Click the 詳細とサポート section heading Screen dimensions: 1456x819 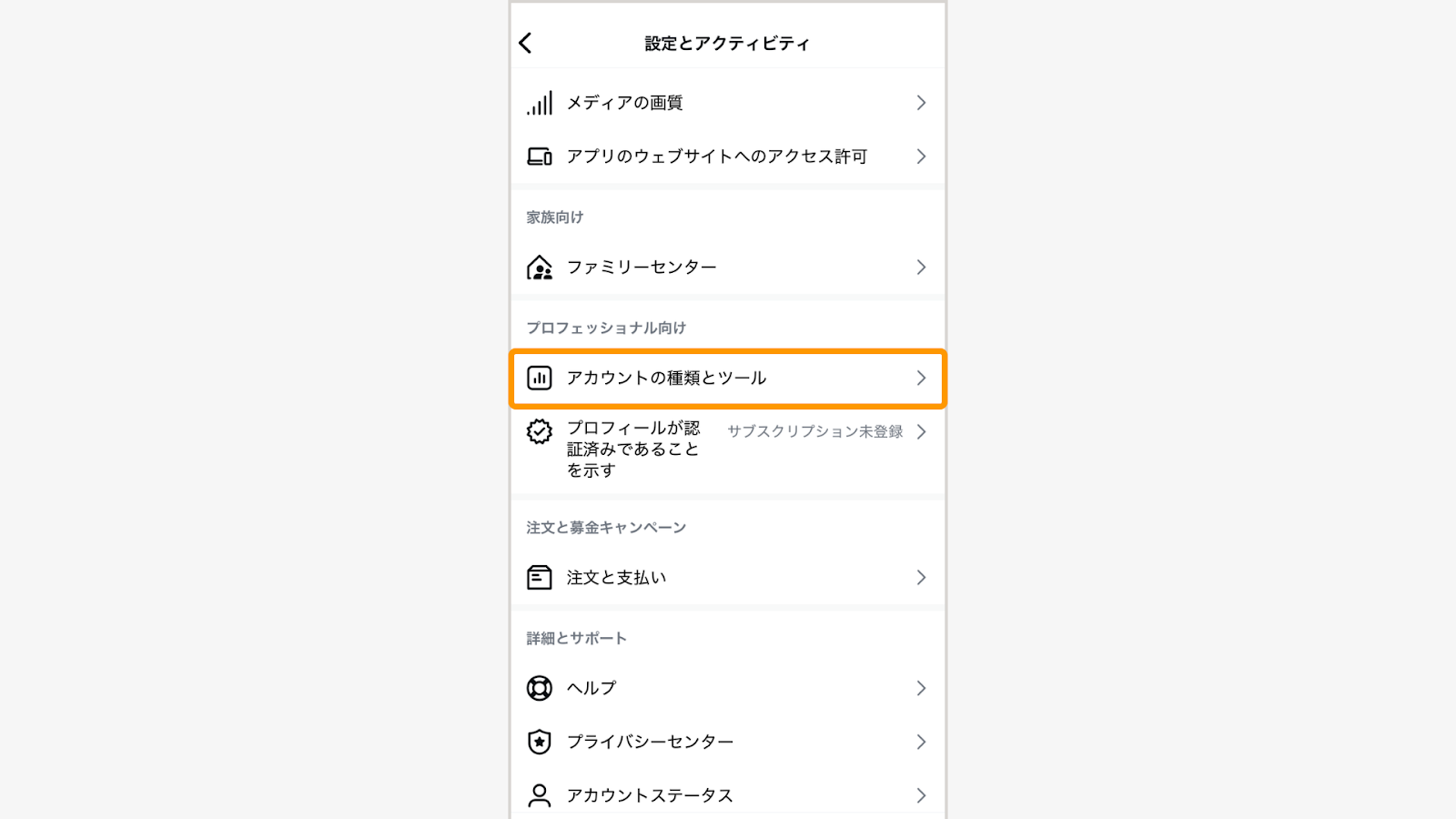tap(577, 639)
